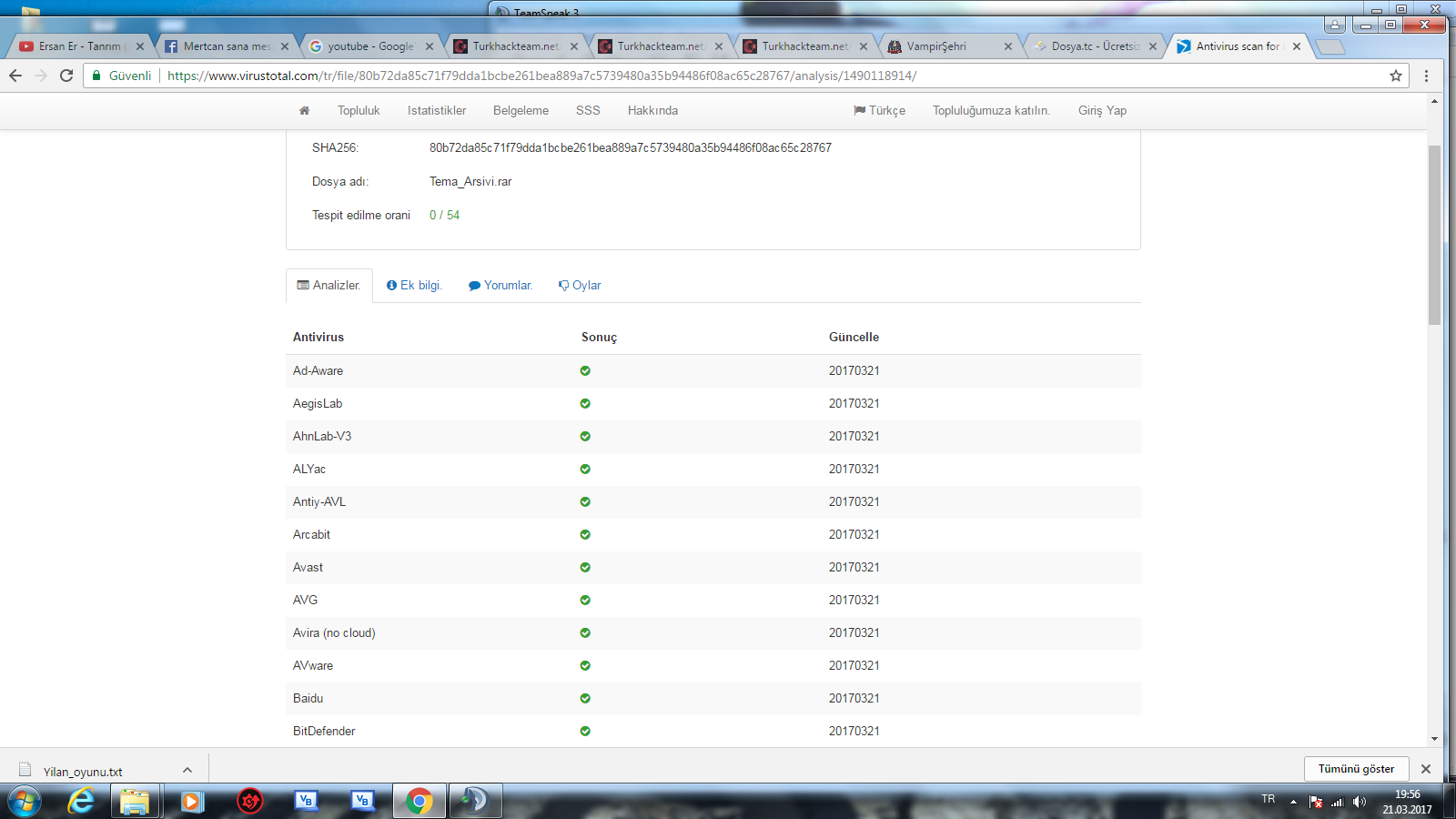Click the TR input language indicator
1456x819 pixels.
[1269, 799]
